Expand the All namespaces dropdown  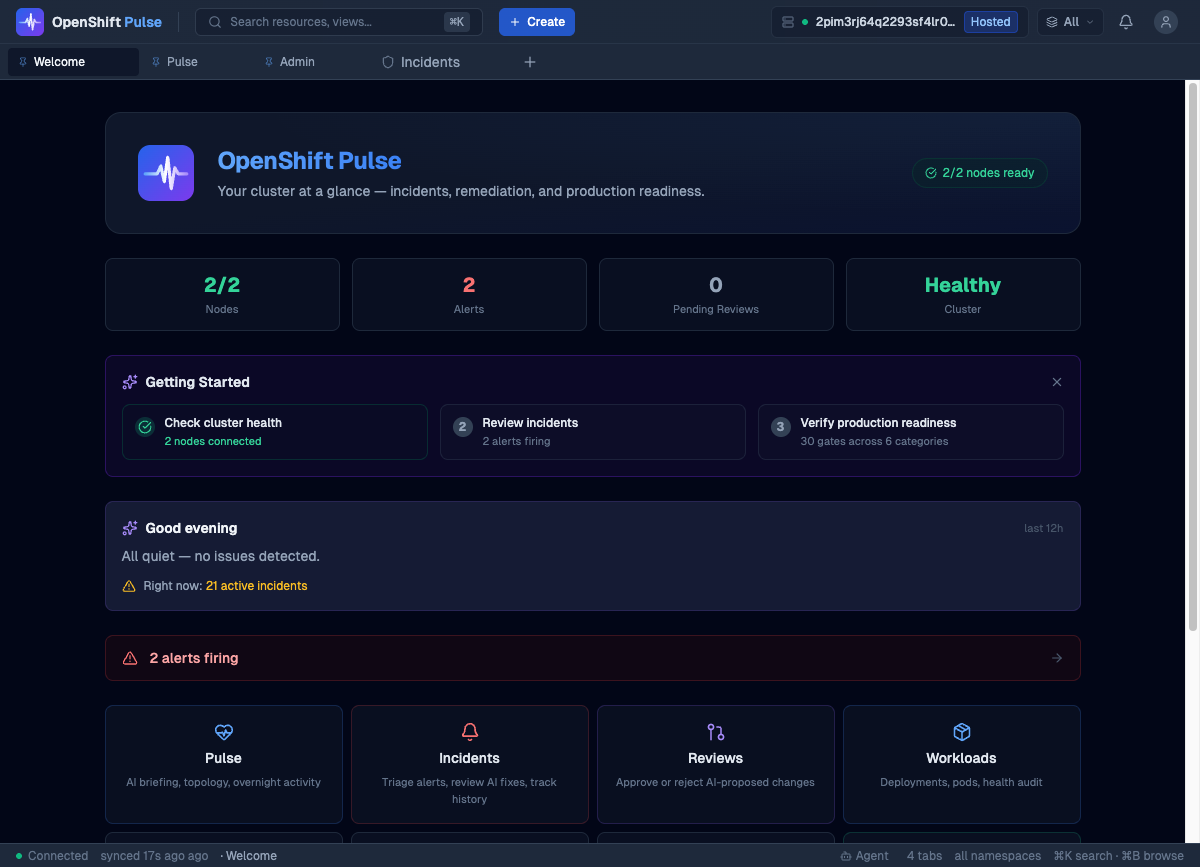tap(1070, 22)
